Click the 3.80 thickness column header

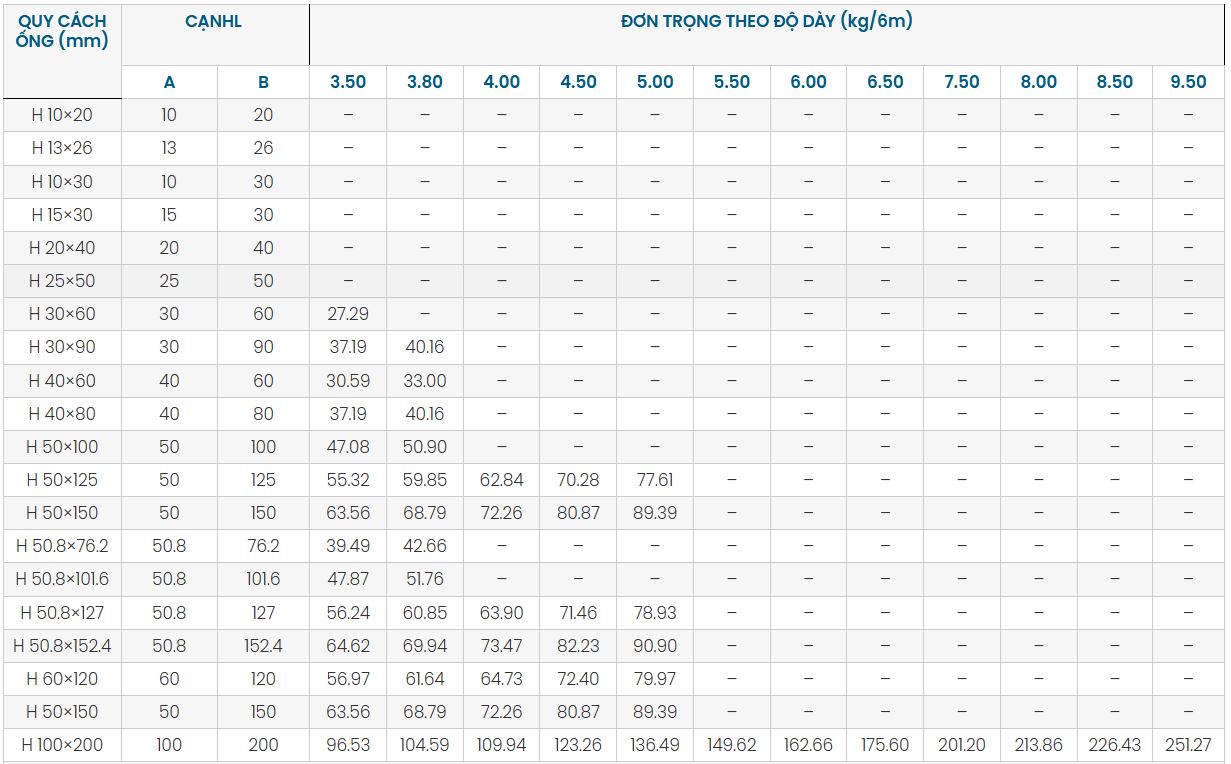pyautogui.click(x=425, y=82)
